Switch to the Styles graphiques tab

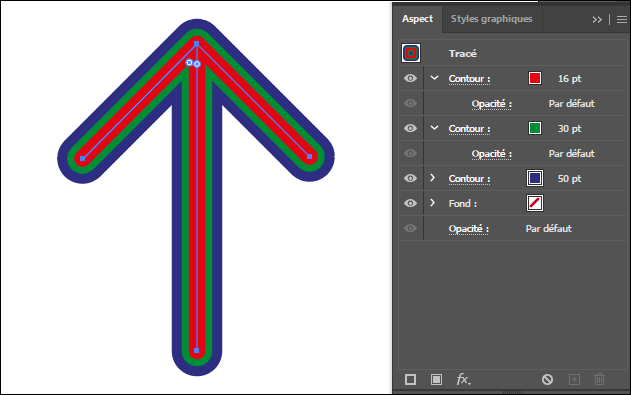coord(491,19)
